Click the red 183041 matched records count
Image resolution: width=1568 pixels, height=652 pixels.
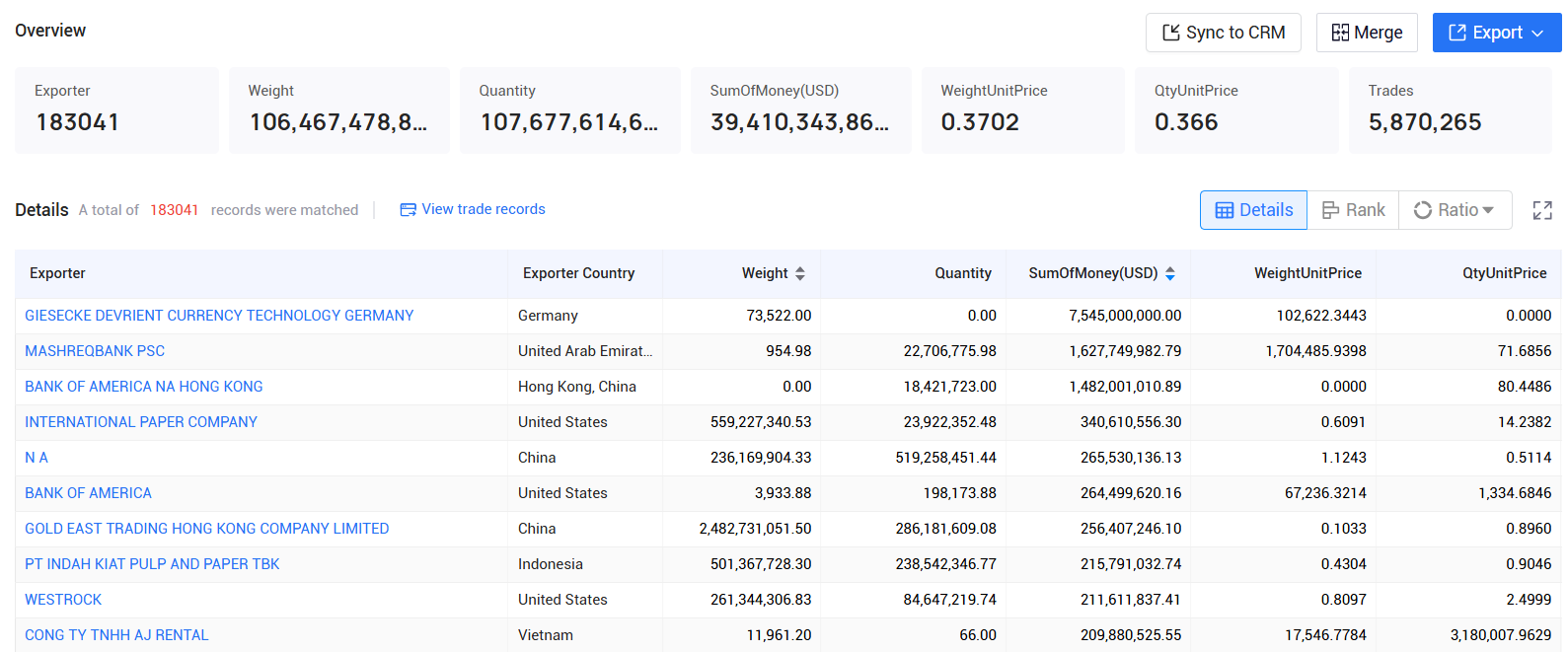(175, 210)
